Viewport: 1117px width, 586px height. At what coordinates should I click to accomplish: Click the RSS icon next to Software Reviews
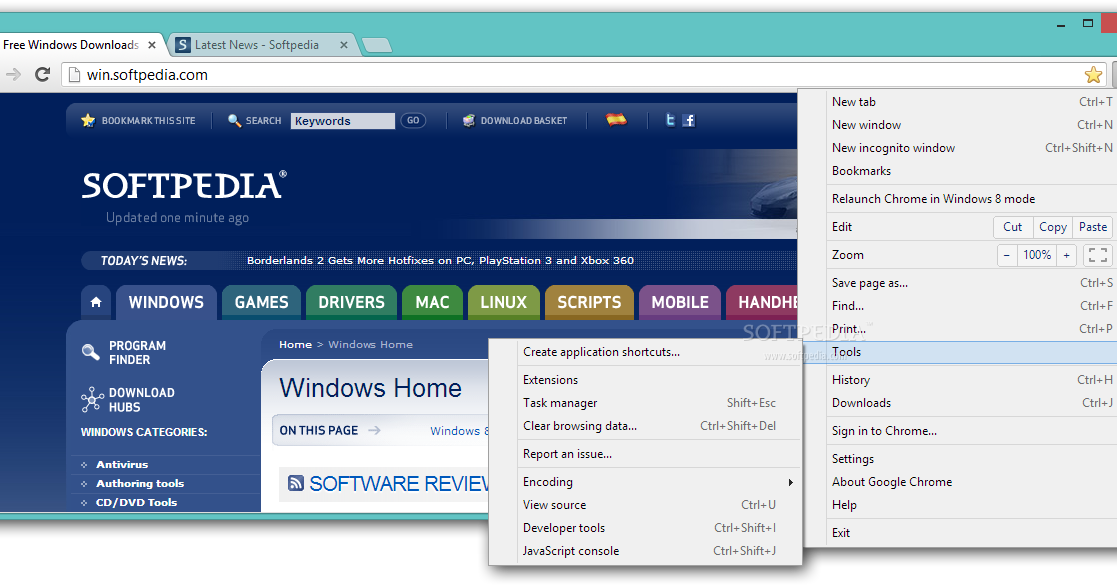(296, 483)
